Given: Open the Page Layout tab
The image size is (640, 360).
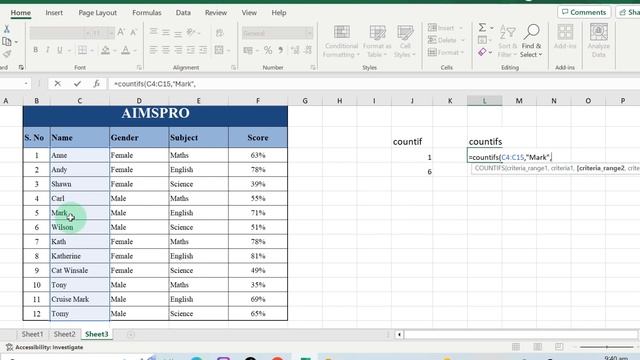Looking at the screenshot, I should pos(98,13).
